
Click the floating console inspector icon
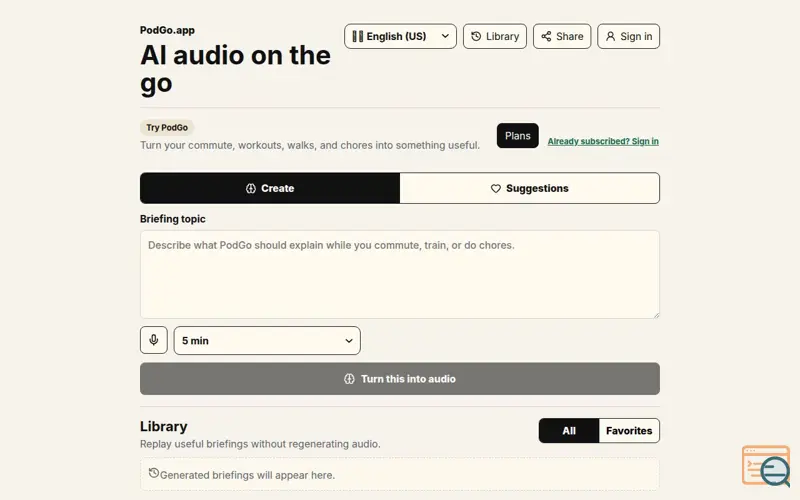pyautogui.click(x=766, y=466)
